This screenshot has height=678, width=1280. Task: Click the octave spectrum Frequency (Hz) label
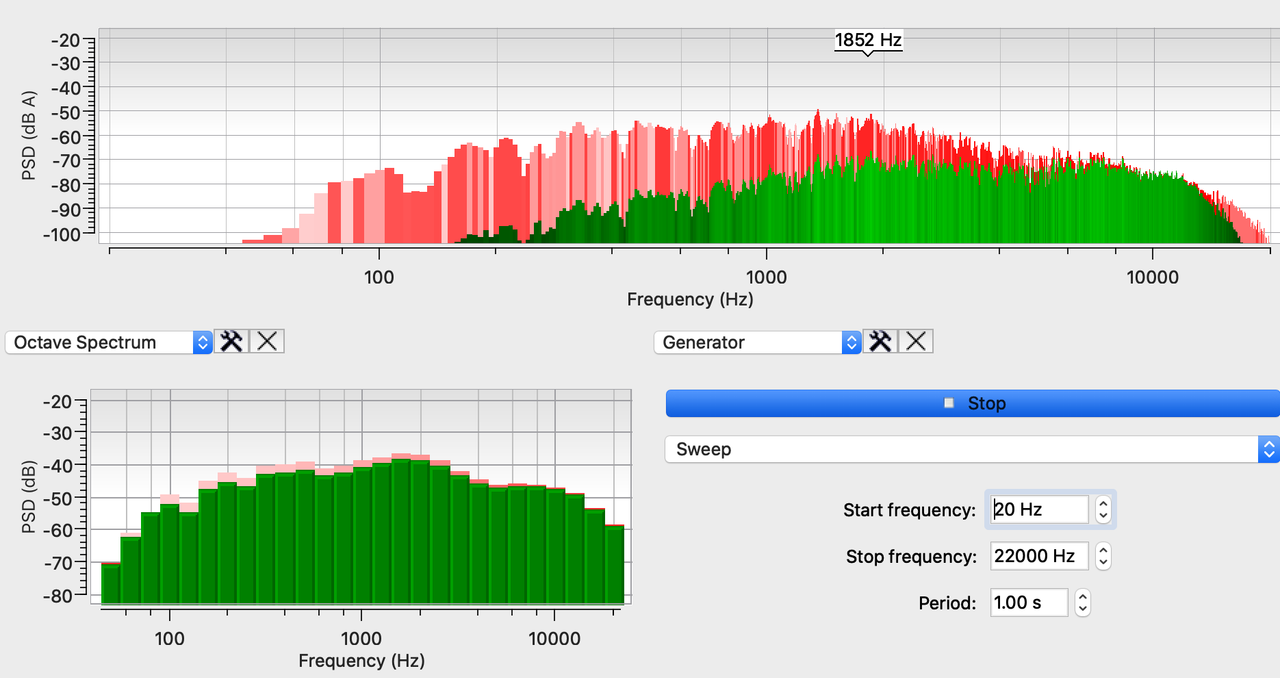(361, 661)
